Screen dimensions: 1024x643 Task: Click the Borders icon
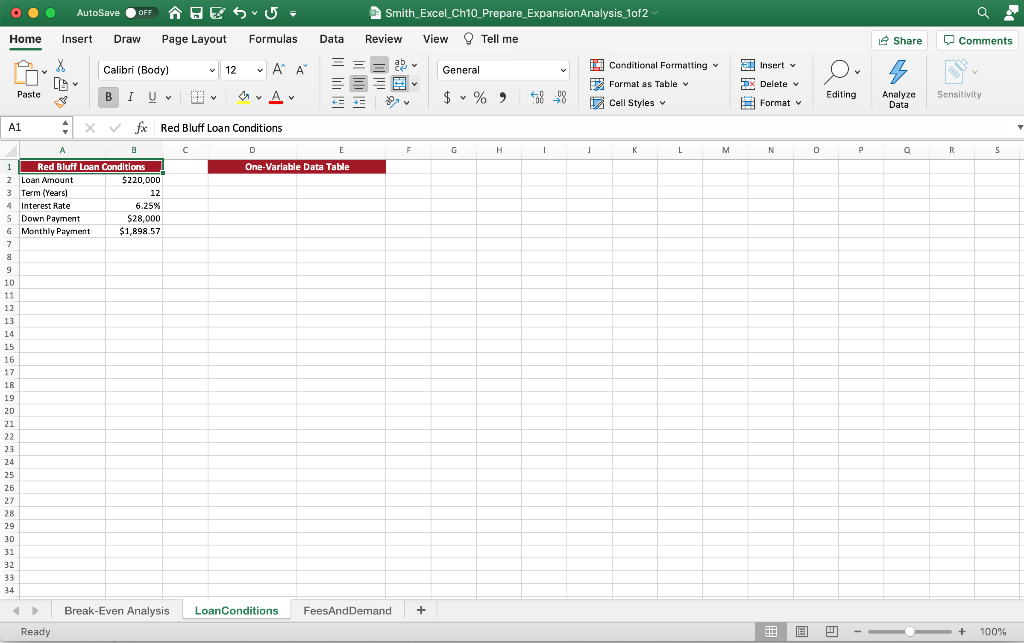pos(197,97)
